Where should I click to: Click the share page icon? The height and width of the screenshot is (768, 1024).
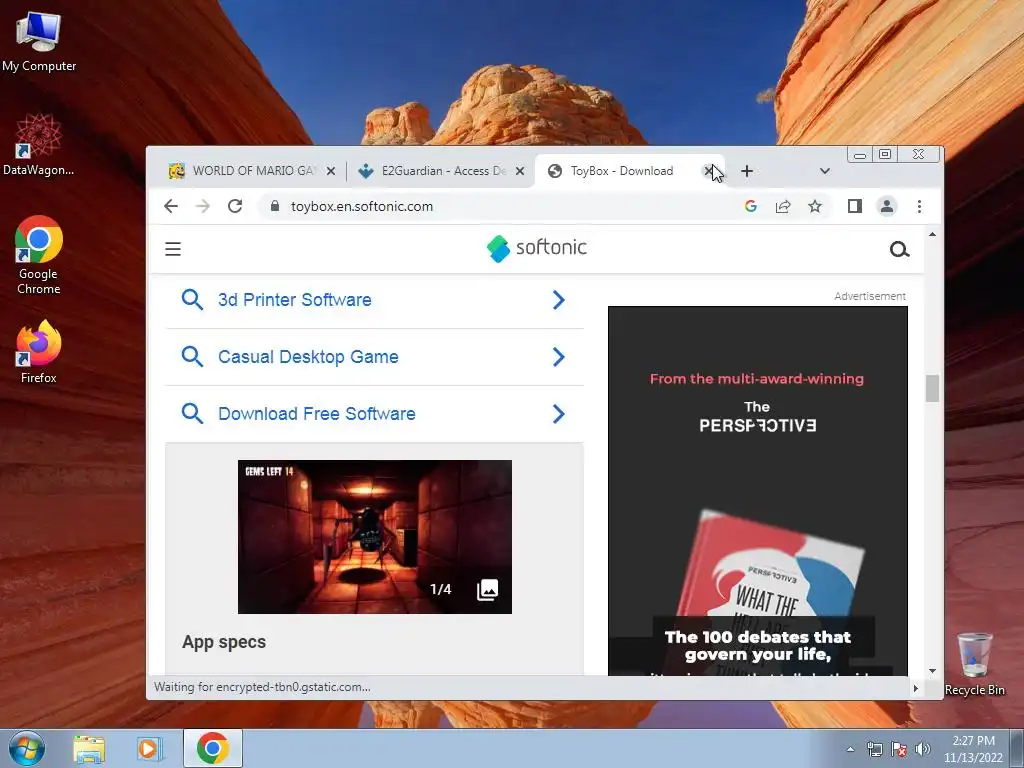[783, 206]
